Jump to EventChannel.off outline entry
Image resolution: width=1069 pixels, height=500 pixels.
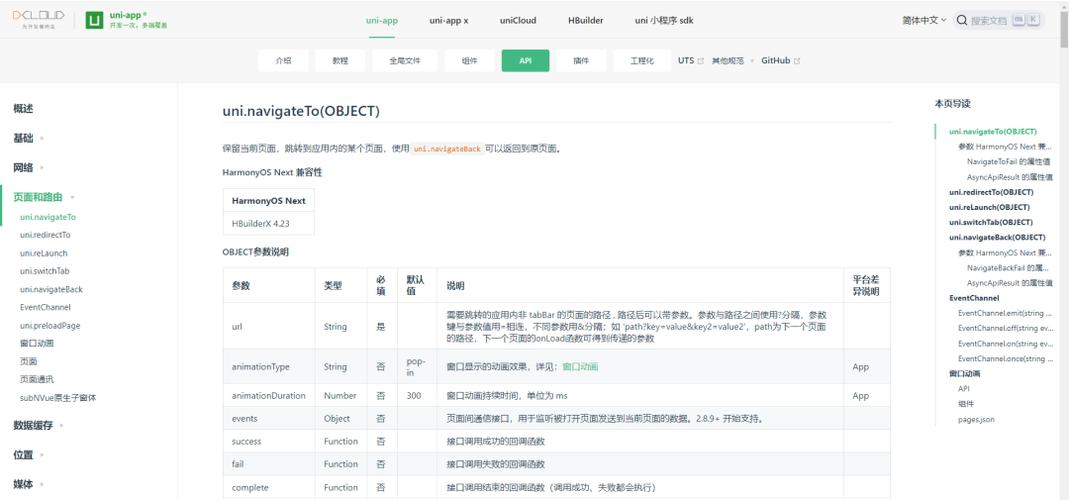[1006, 328]
